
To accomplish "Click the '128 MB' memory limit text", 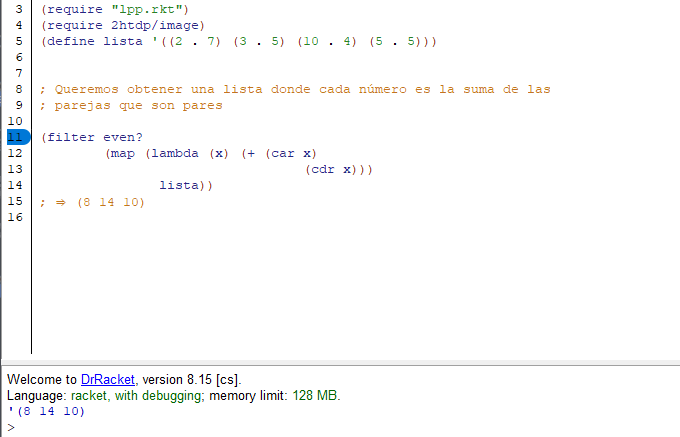I will 314,396.
